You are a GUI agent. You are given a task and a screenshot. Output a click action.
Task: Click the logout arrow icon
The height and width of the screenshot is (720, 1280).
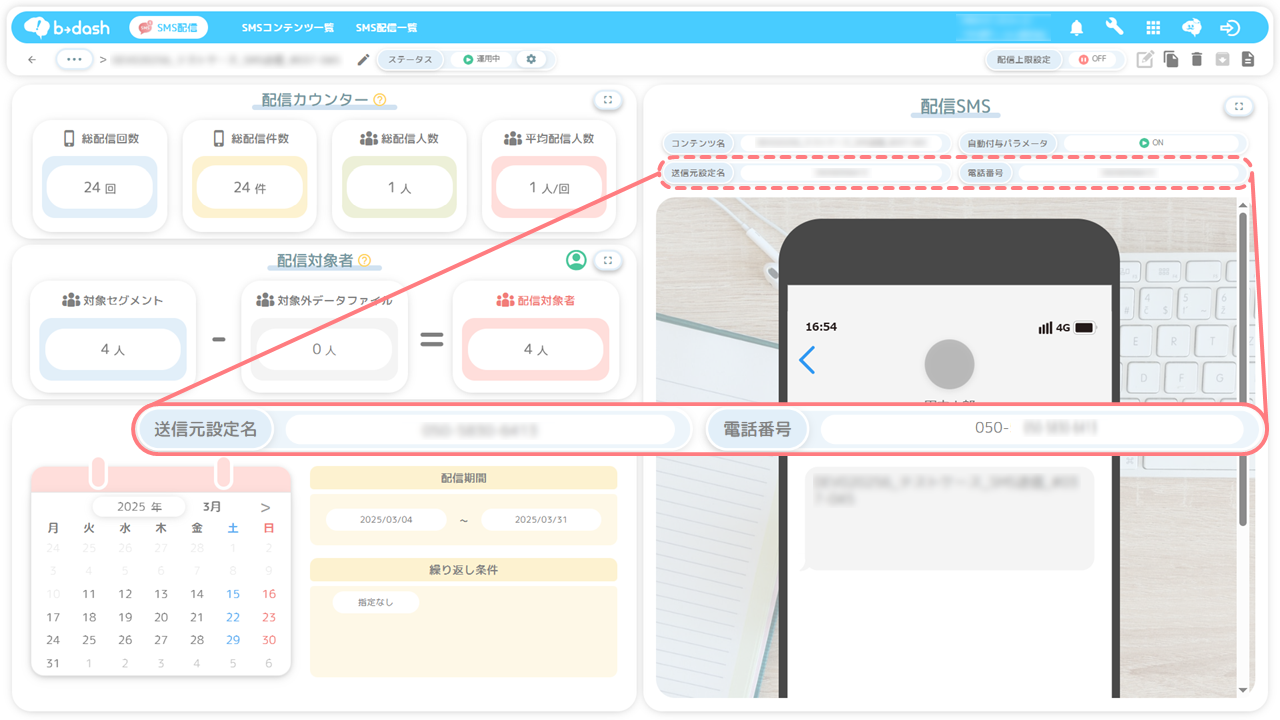(x=1230, y=28)
